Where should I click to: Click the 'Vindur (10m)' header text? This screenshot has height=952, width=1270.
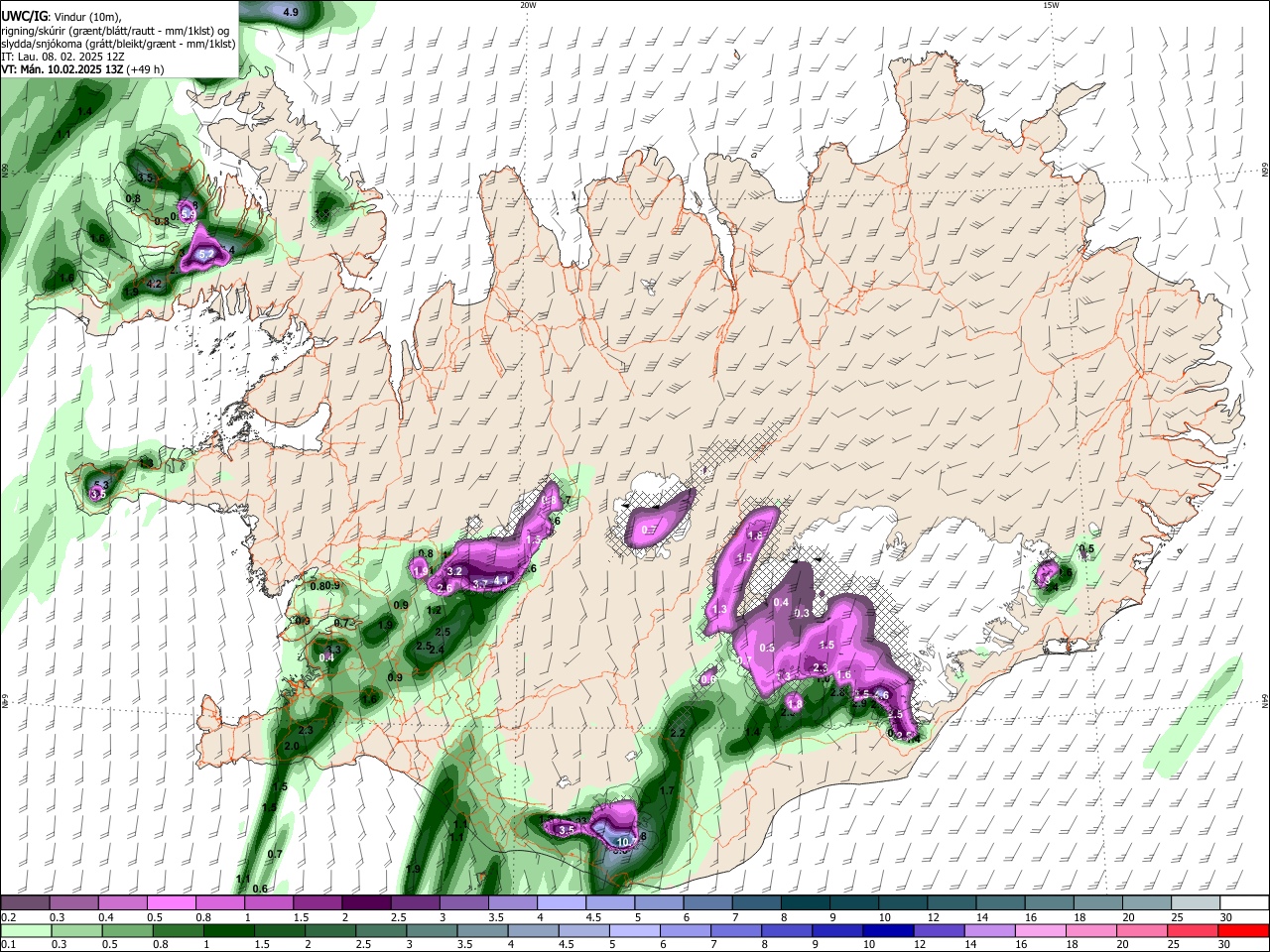point(88,18)
